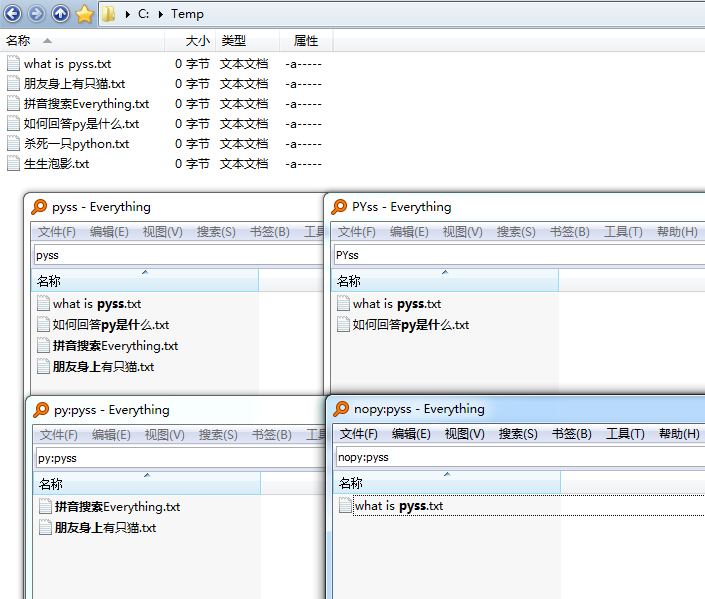This screenshot has width=705, height=599.
Task: Open 帮助(H) menu in PYss window
Action: tap(677, 232)
